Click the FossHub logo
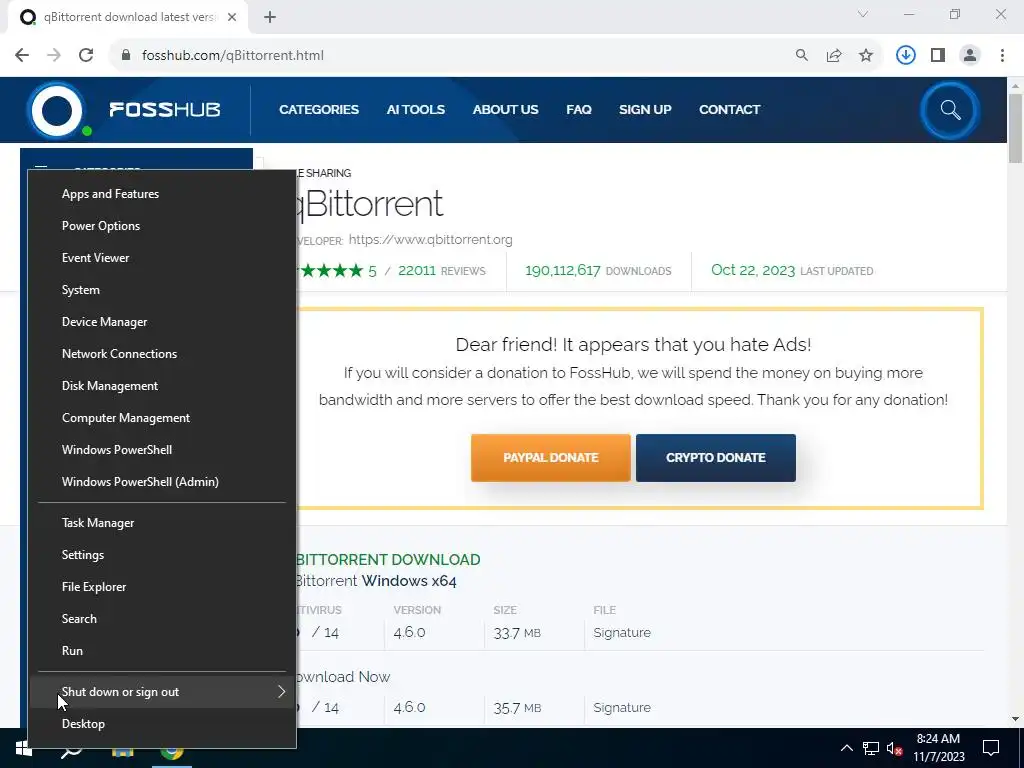1024x768 pixels. pyautogui.click(x=124, y=110)
